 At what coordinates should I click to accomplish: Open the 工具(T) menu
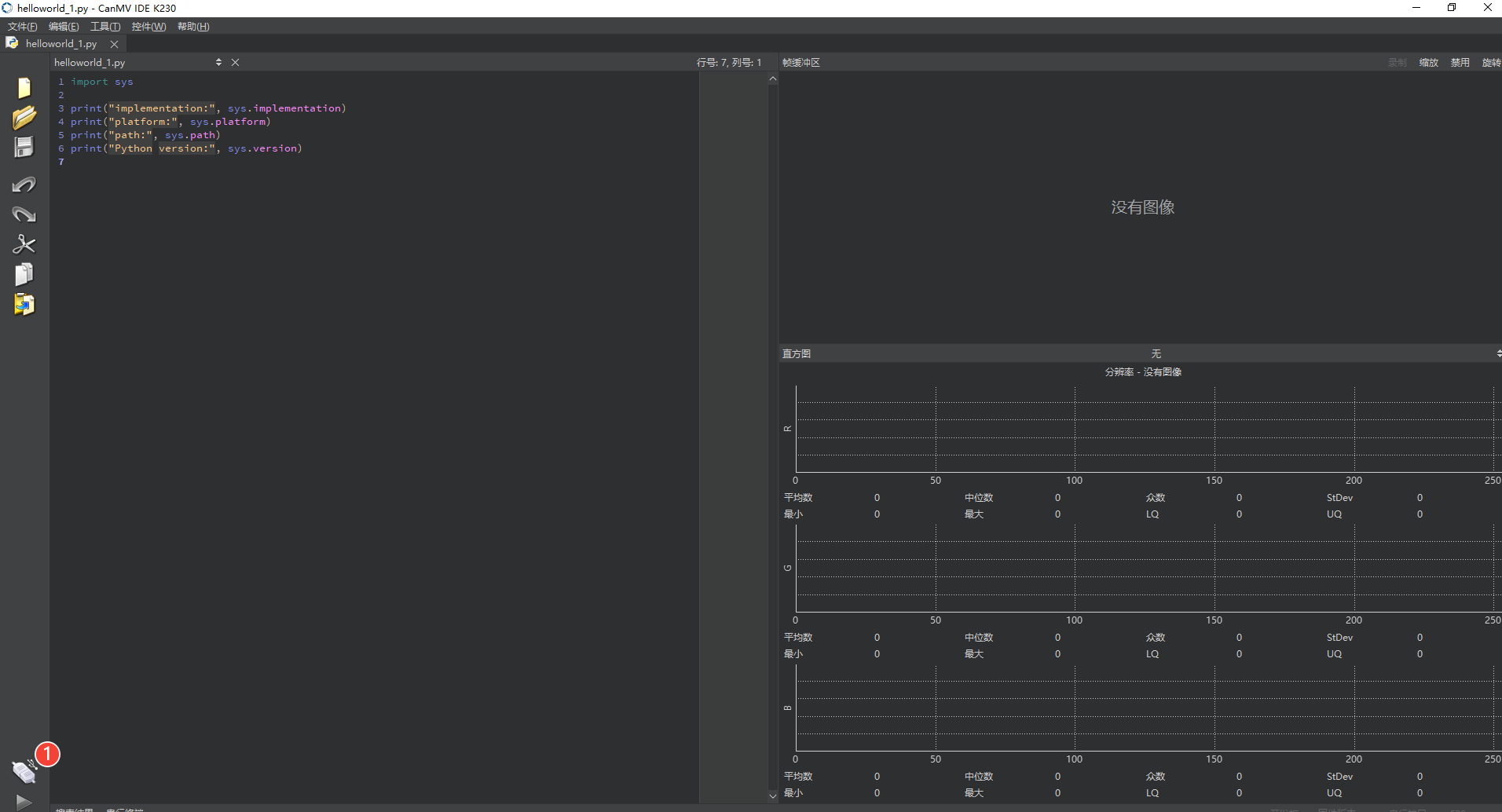[105, 27]
